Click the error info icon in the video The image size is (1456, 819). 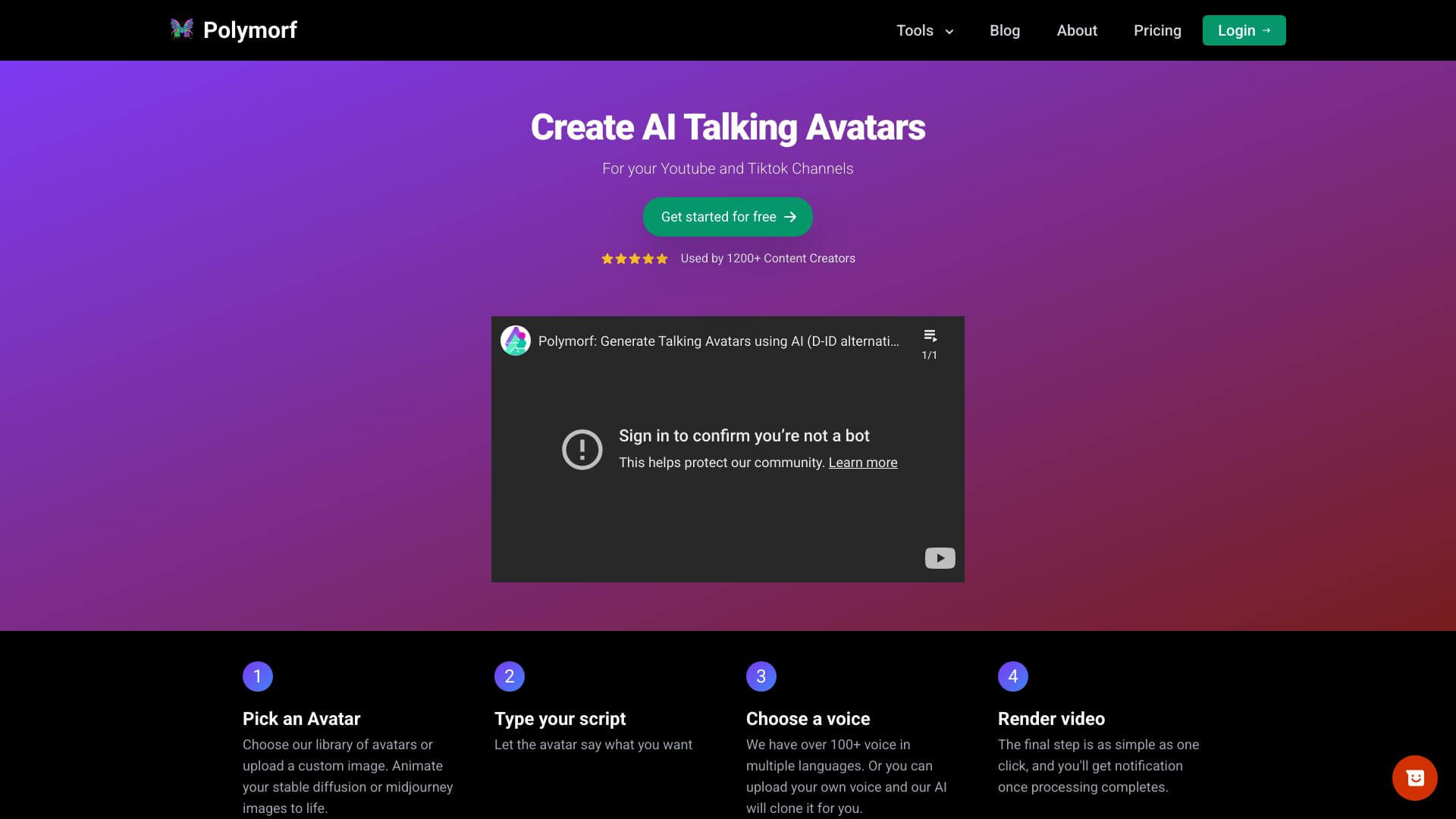pos(582,449)
